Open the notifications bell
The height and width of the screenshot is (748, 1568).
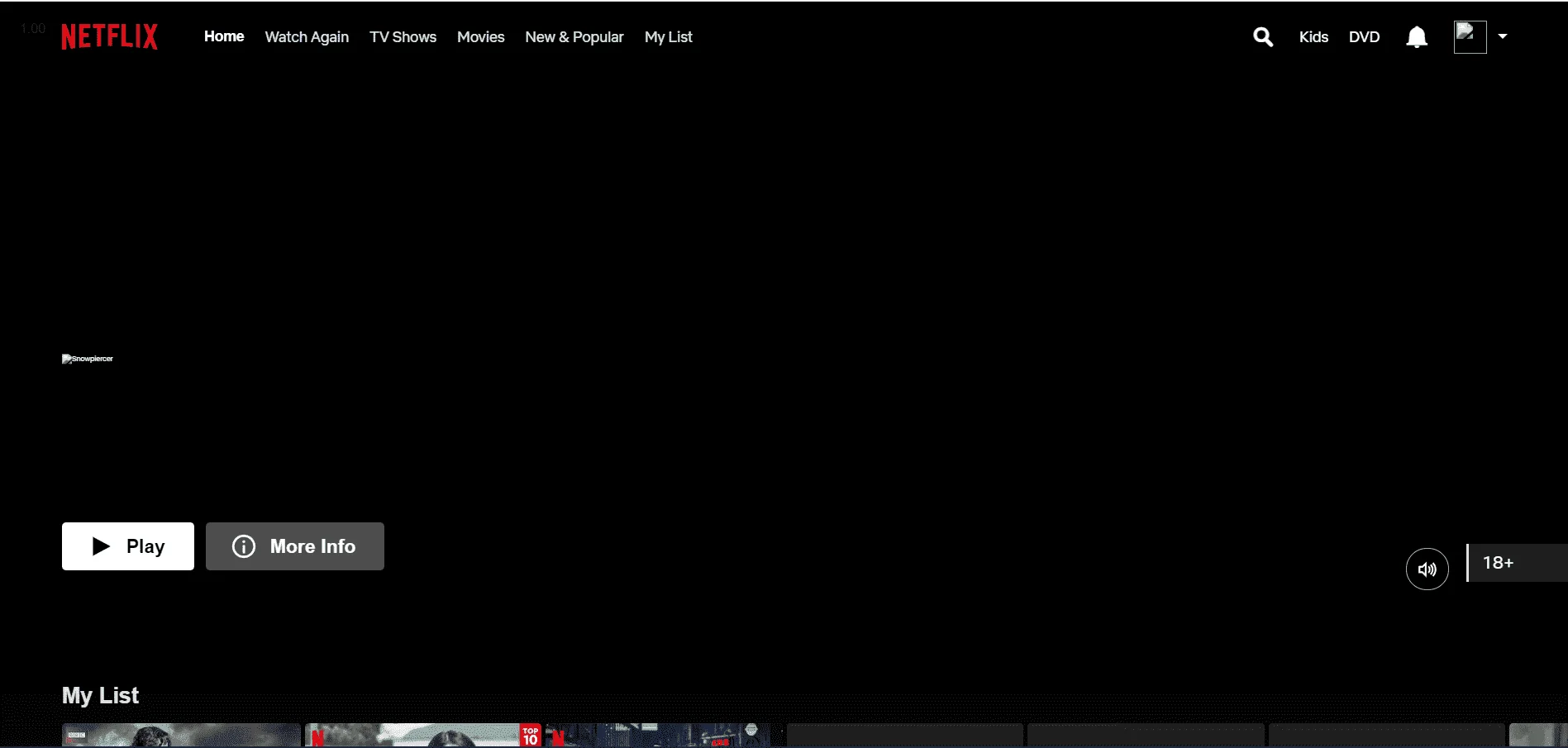coord(1417,36)
